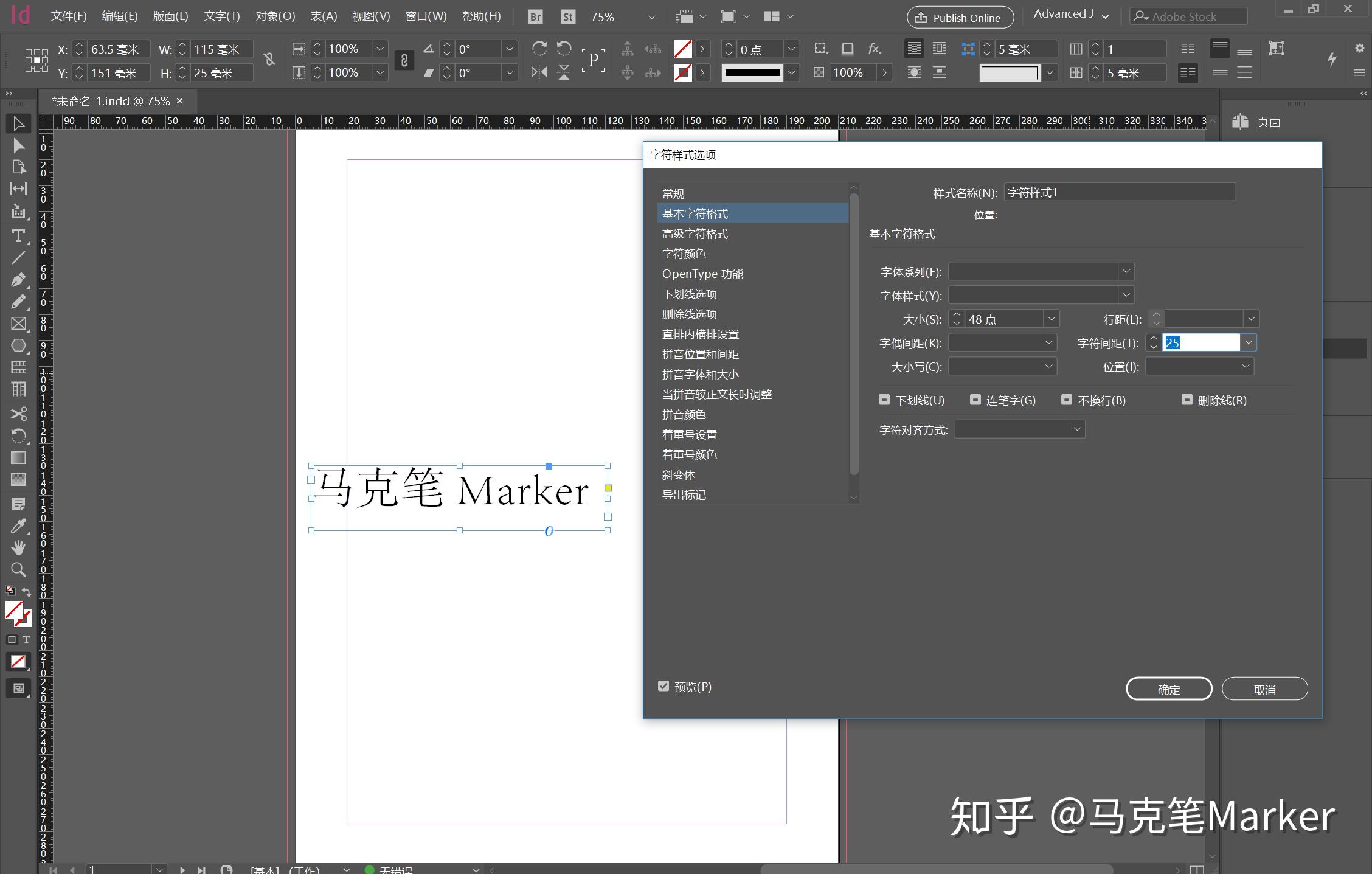
Task: Select the Pen tool
Action: 18,279
